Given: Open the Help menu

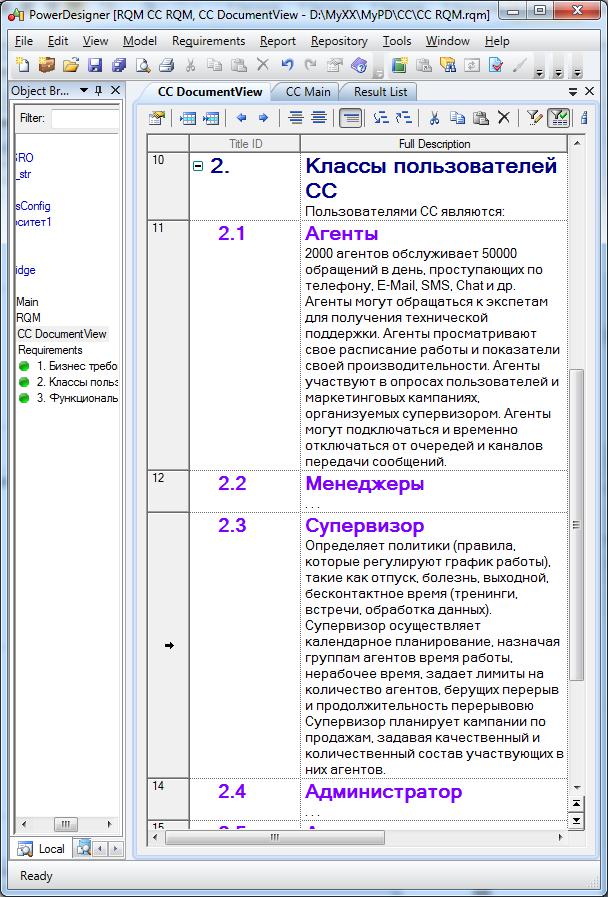Looking at the screenshot, I should coord(496,41).
